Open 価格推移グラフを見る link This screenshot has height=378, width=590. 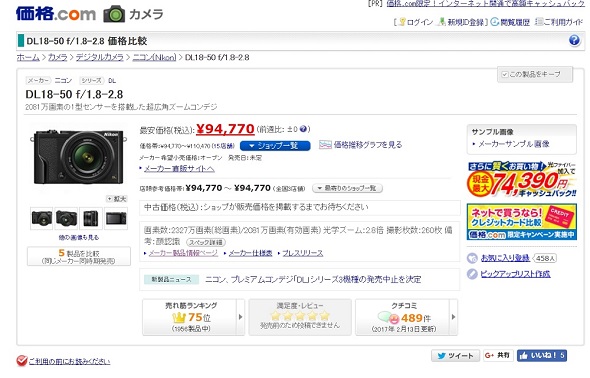(368, 145)
